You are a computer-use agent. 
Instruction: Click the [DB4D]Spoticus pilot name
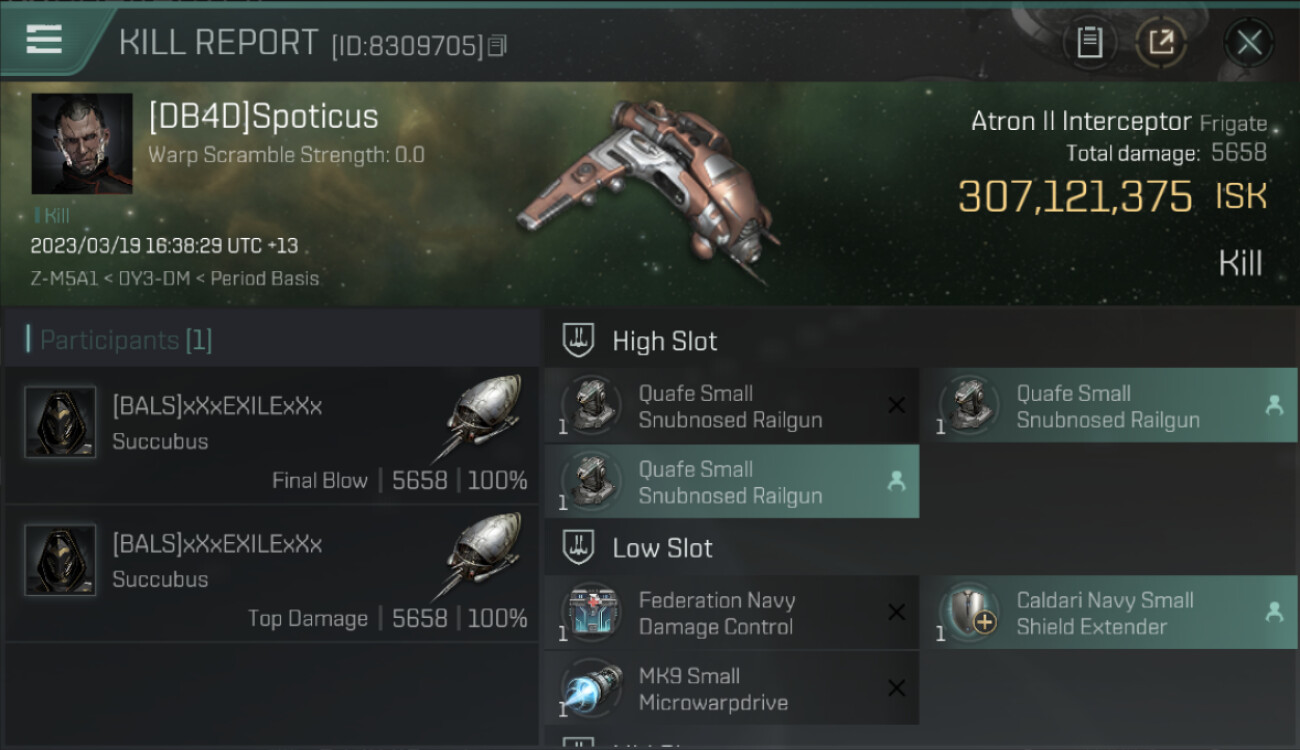pyautogui.click(x=263, y=117)
